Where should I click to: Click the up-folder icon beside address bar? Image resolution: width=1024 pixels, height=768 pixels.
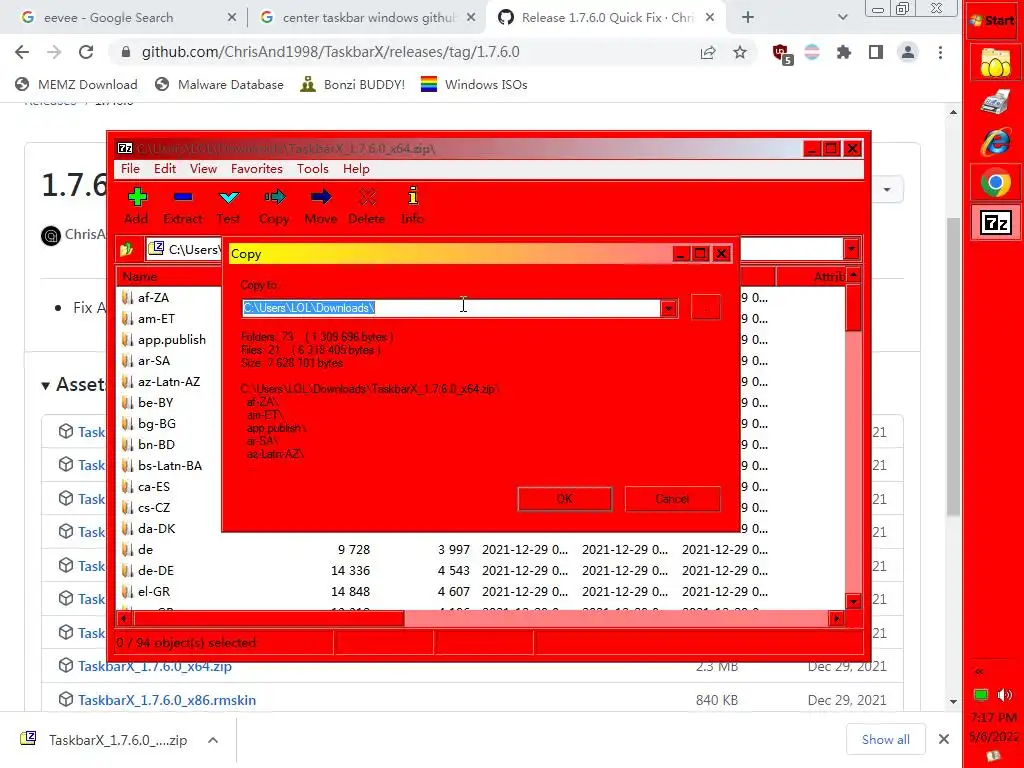[x=127, y=249]
